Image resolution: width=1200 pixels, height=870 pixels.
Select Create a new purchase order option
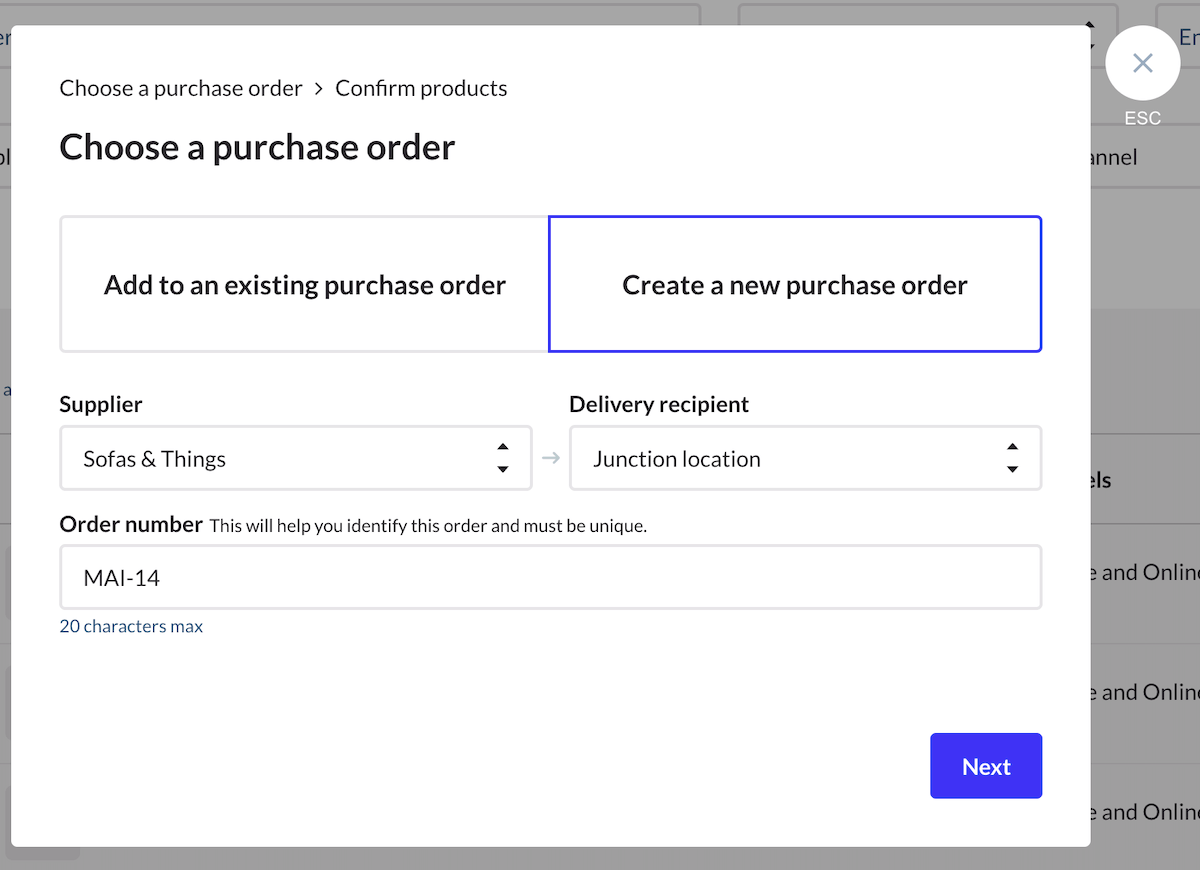[795, 285]
